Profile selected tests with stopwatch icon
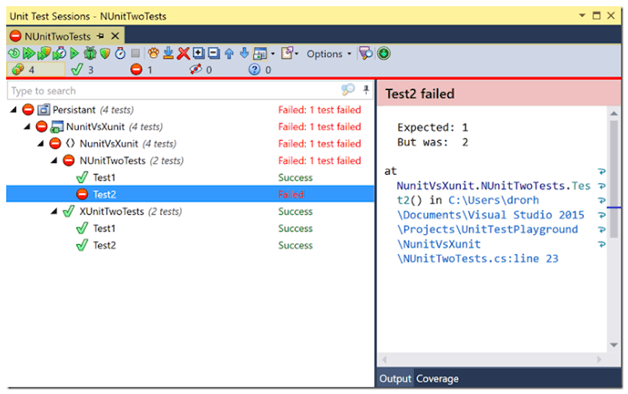The image size is (628, 394). pos(120,53)
